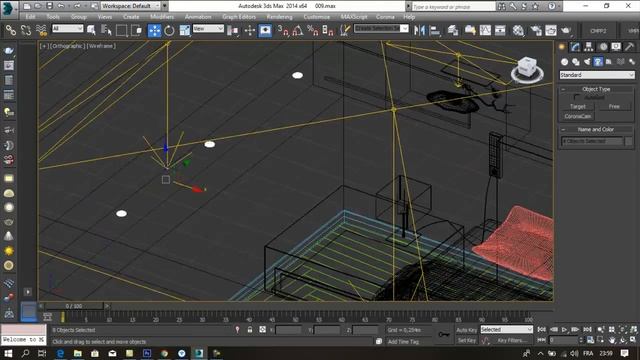Open Render Setup icon

[536, 30]
